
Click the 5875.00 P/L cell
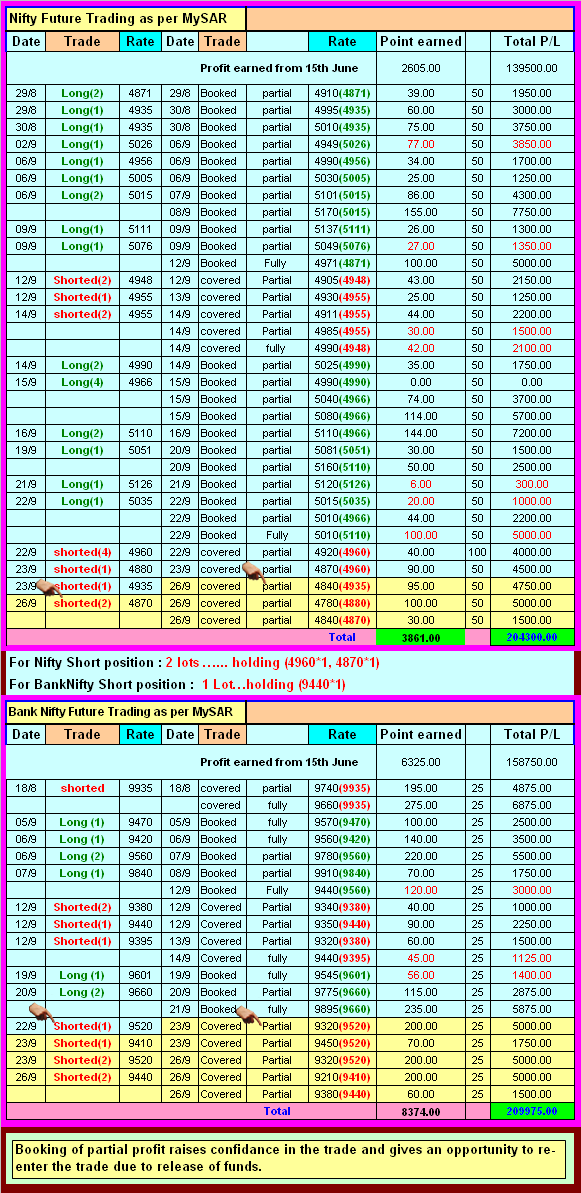pos(531,1009)
